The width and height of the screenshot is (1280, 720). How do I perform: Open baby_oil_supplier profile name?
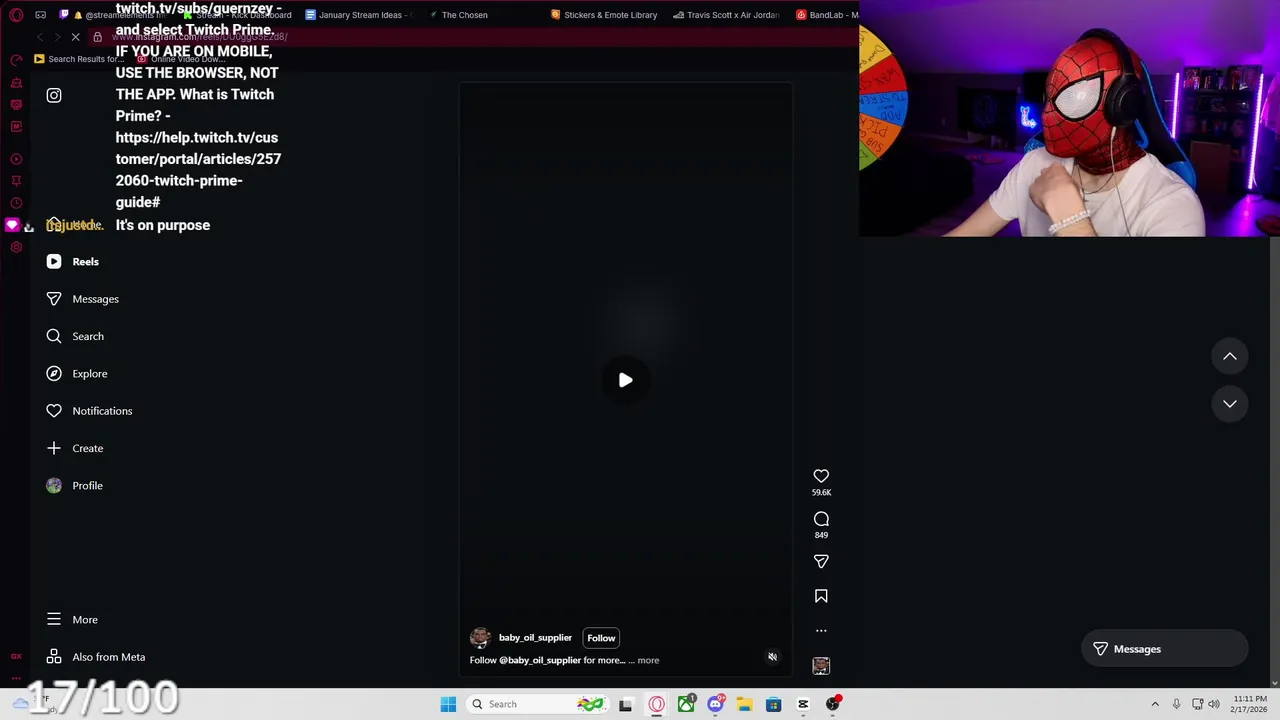pyautogui.click(x=535, y=638)
